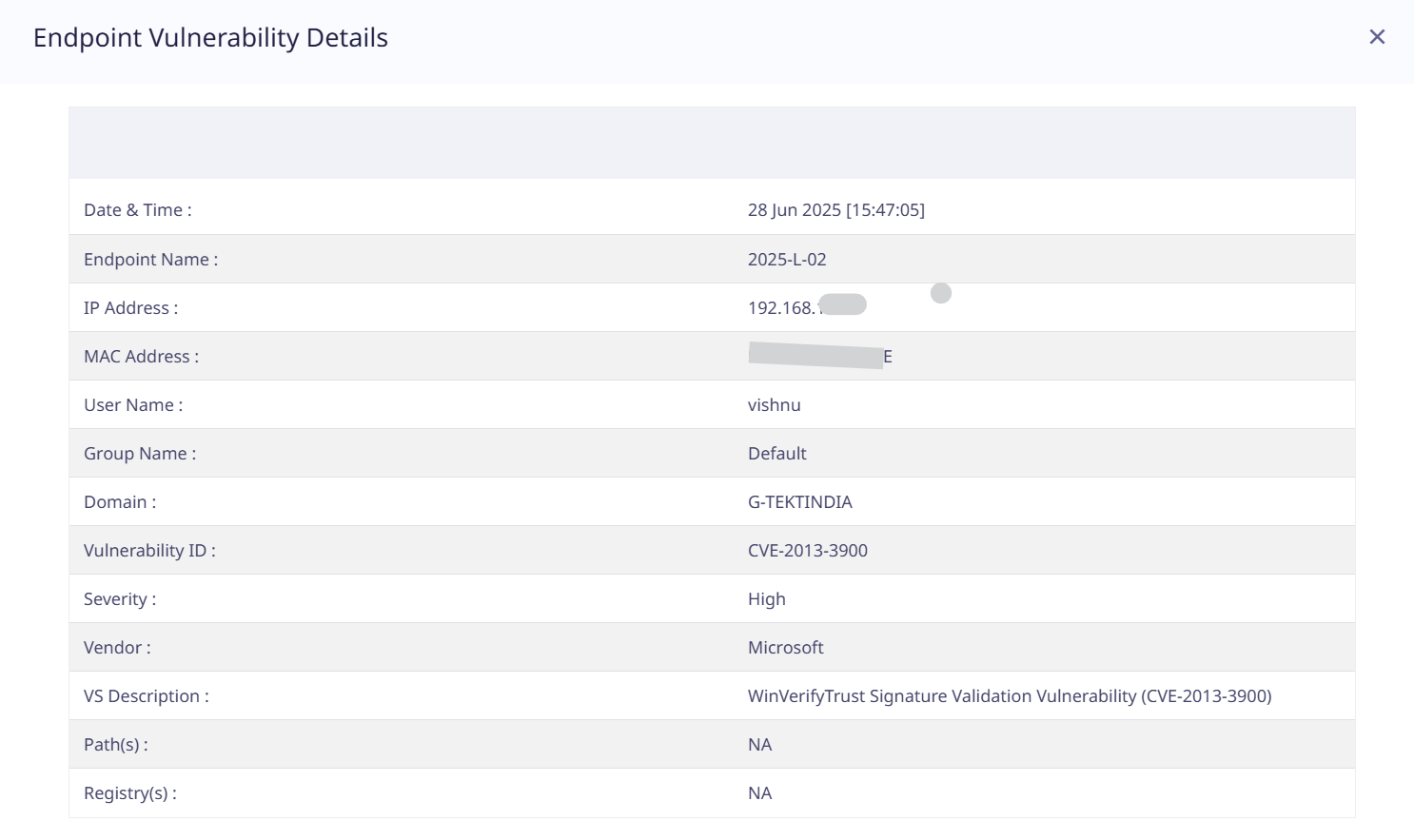Click the Group Name label
Viewport: 1414px width, 840px height.
[140, 454]
